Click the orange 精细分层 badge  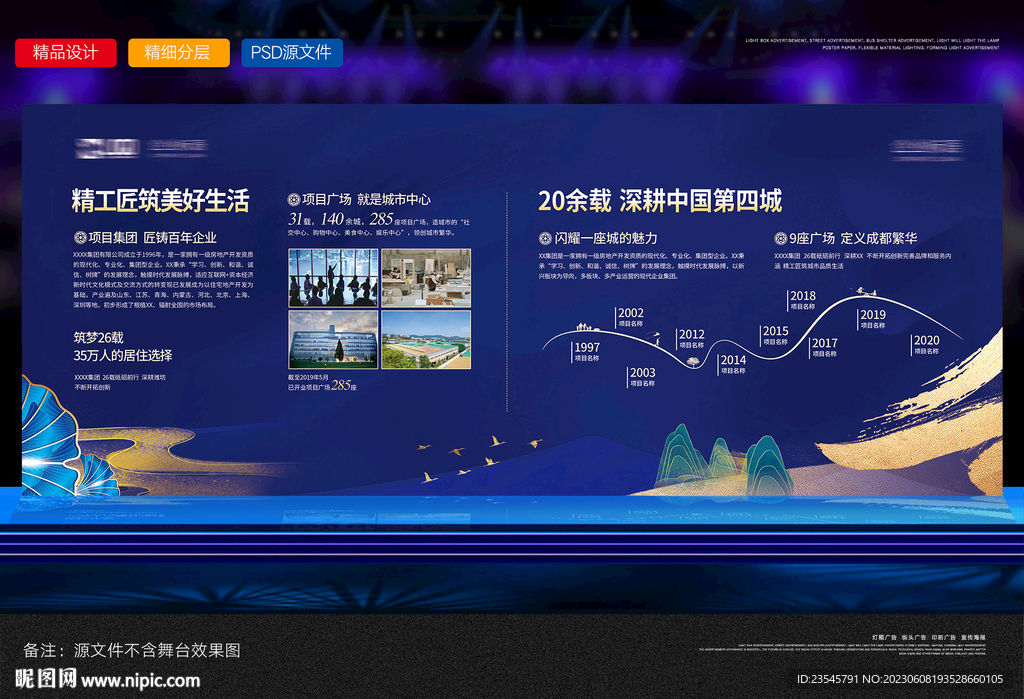pyautogui.click(x=179, y=52)
